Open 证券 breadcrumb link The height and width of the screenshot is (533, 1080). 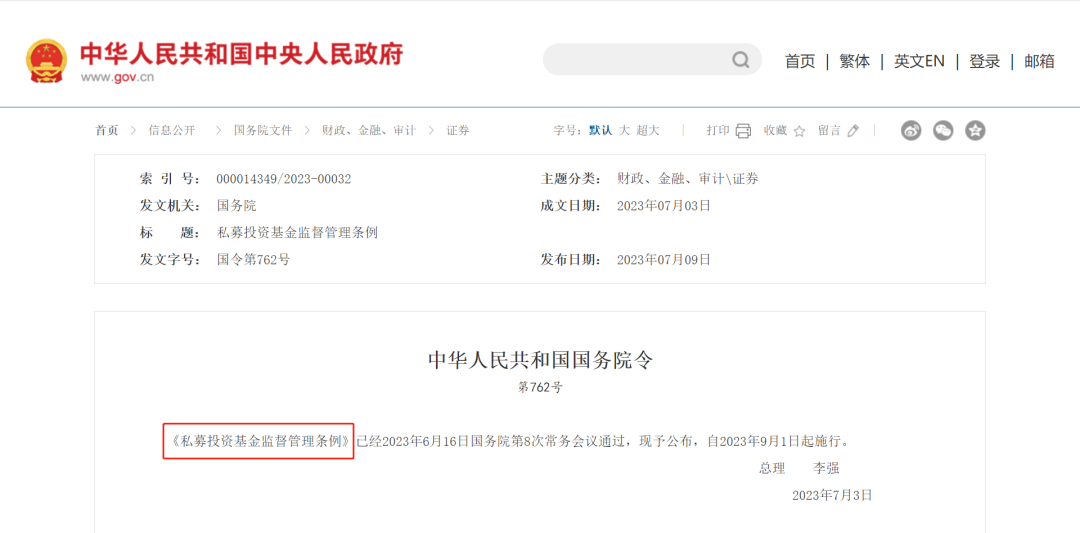tap(458, 130)
